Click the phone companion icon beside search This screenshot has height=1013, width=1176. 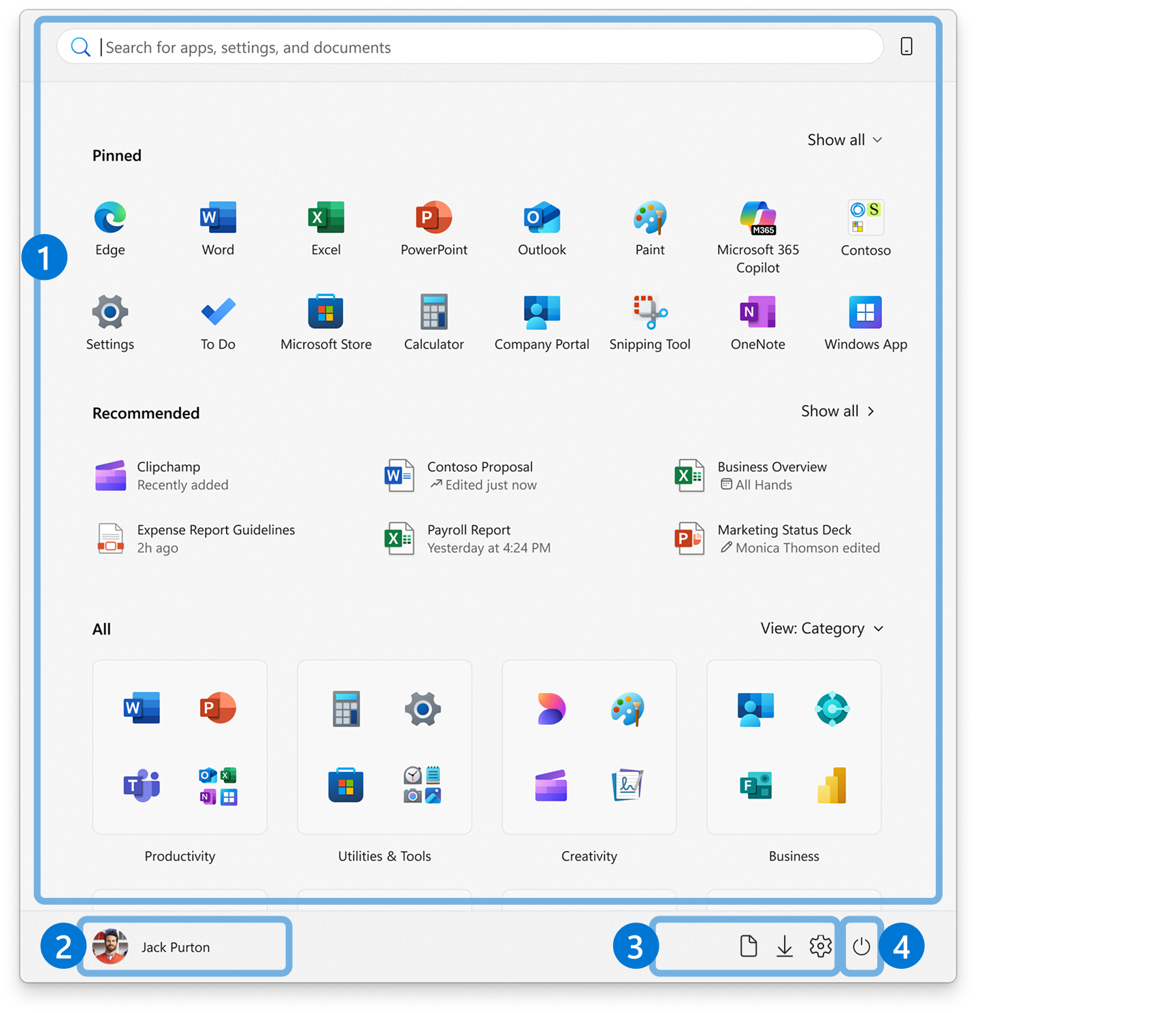click(906, 46)
